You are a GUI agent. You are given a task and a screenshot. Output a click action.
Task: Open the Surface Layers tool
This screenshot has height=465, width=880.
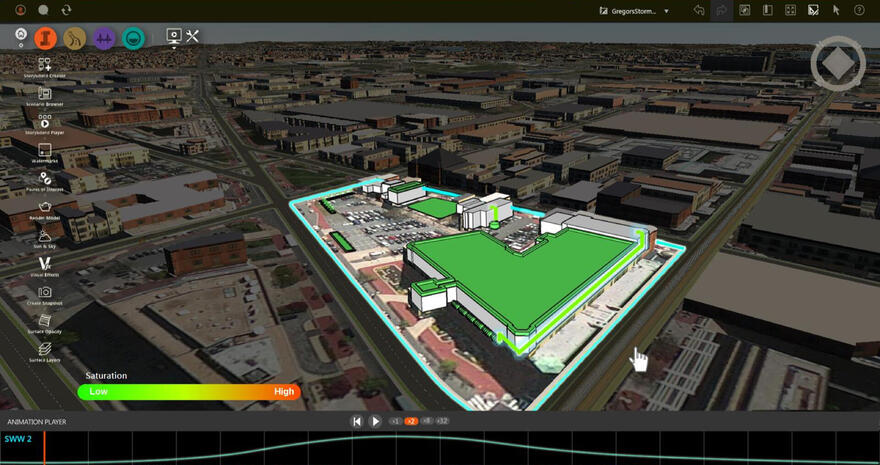point(45,348)
